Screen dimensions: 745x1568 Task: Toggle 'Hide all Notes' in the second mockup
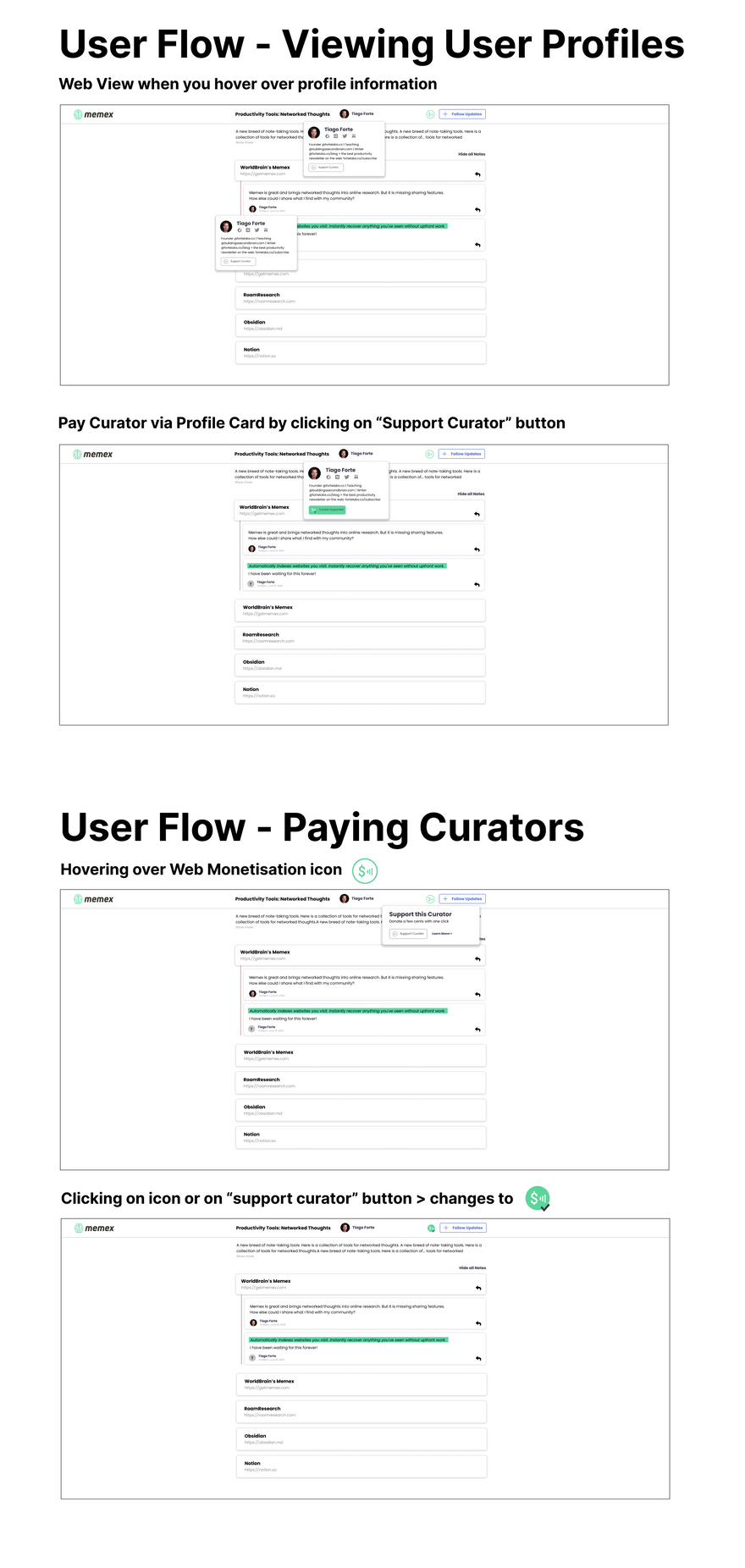471,494
